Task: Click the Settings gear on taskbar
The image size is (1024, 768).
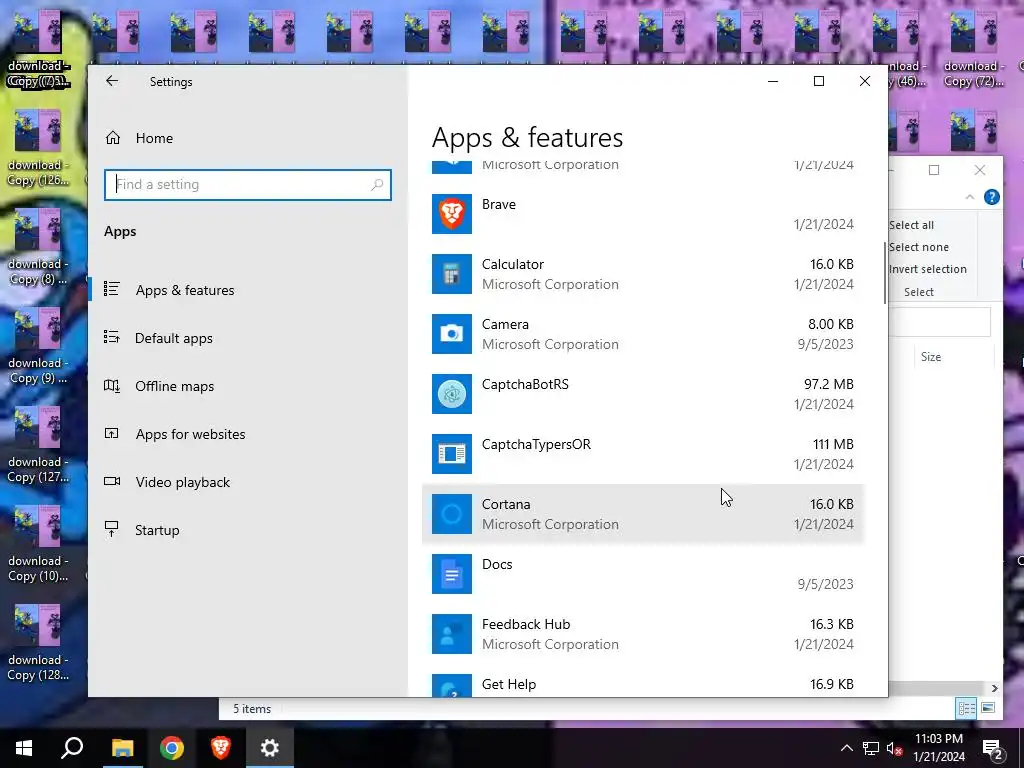Action: [270, 748]
